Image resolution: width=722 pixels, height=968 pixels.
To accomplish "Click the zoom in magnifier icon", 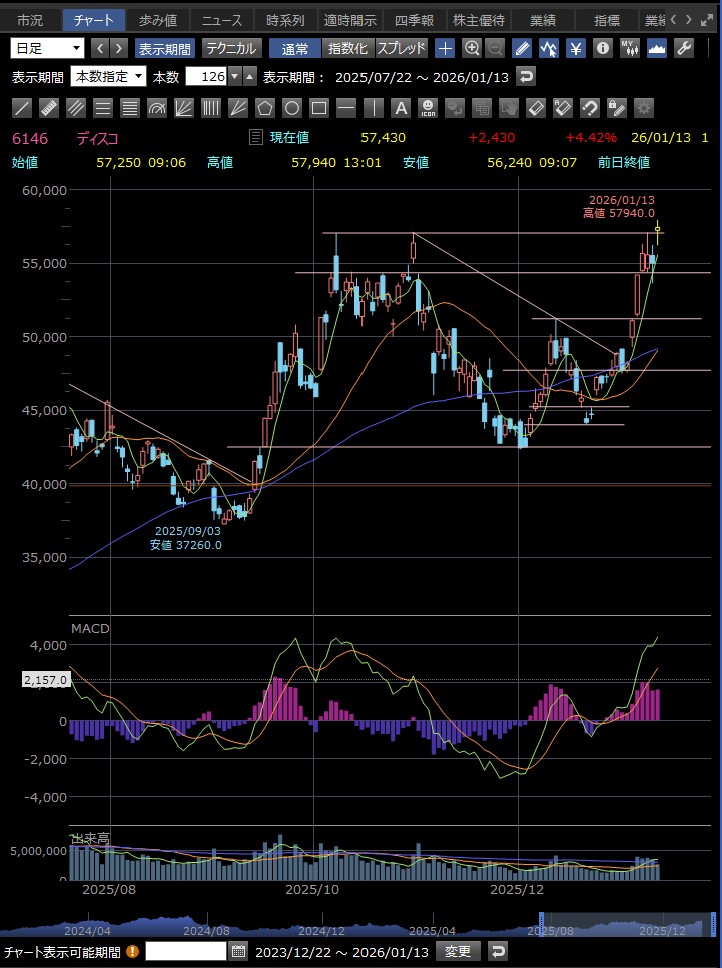I will coord(472,48).
